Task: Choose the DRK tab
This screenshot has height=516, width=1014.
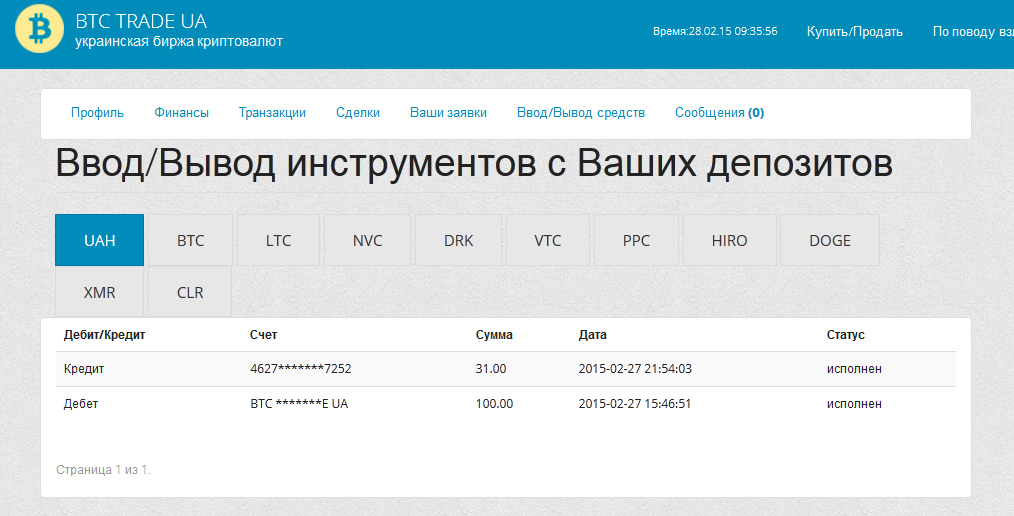Action: [x=458, y=241]
